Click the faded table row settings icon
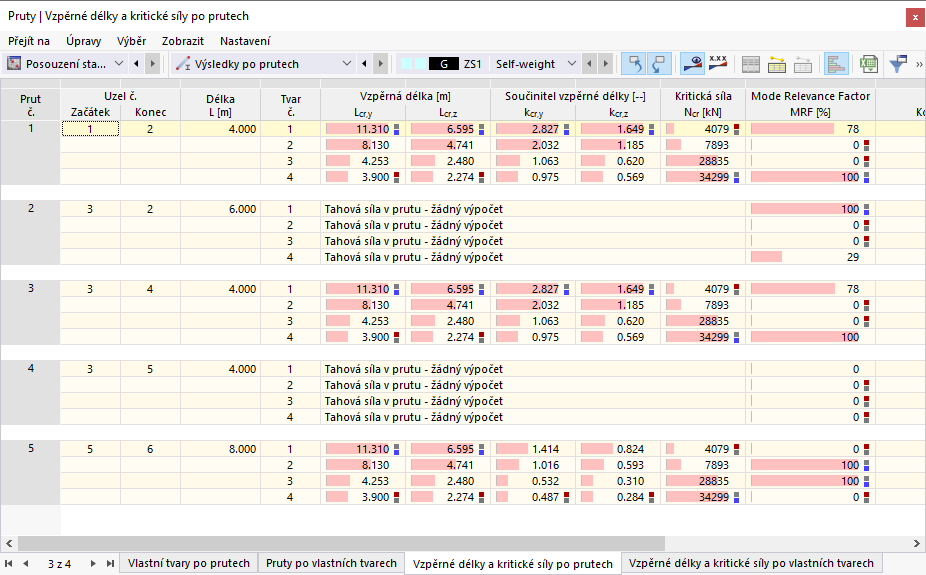The width and height of the screenshot is (926, 575). pyautogui.click(x=803, y=64)
